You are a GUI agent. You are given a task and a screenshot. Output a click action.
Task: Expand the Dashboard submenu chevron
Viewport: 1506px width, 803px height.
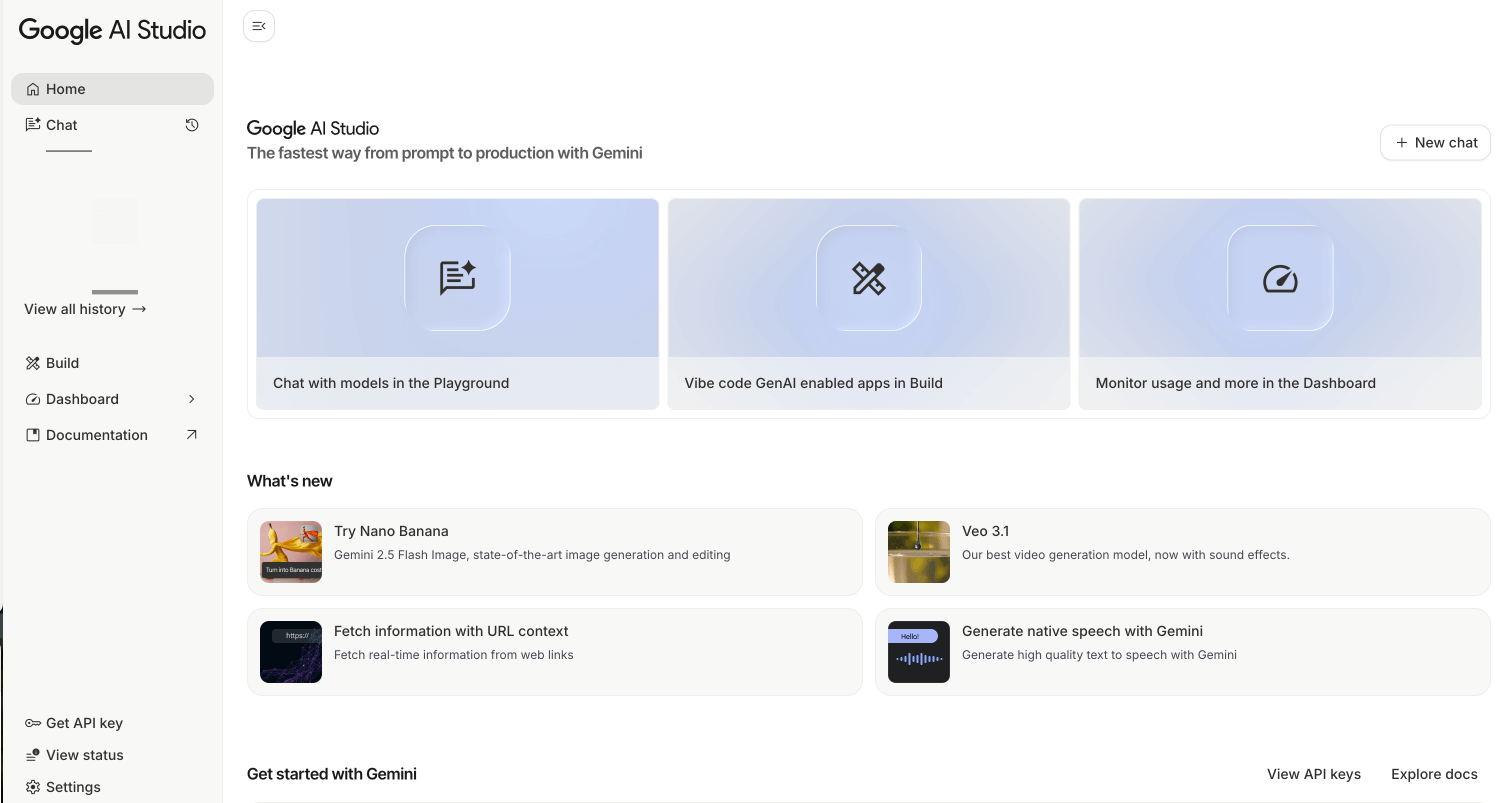tap(192, 399)
